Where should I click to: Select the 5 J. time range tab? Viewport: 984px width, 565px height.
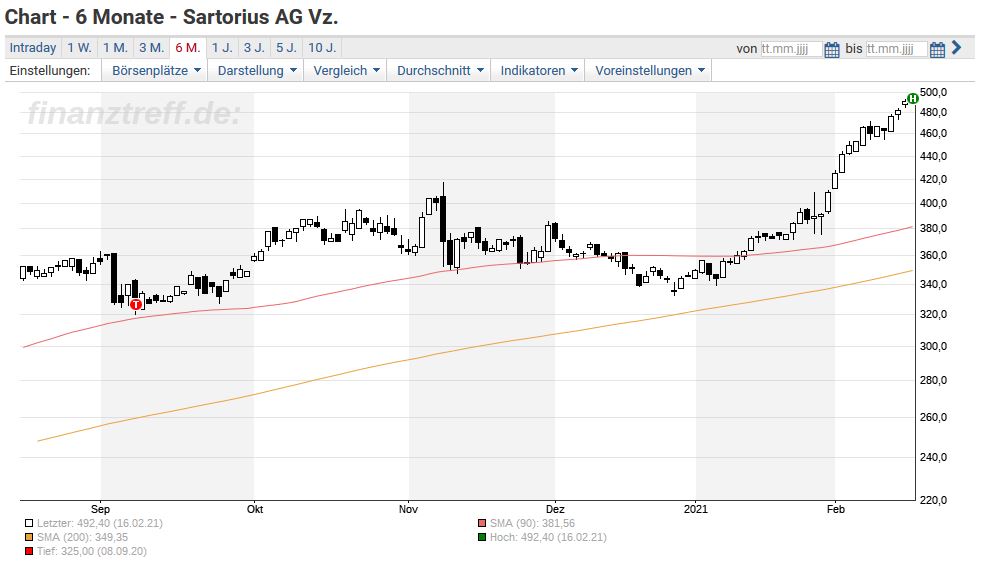click(x=286, y=48)
